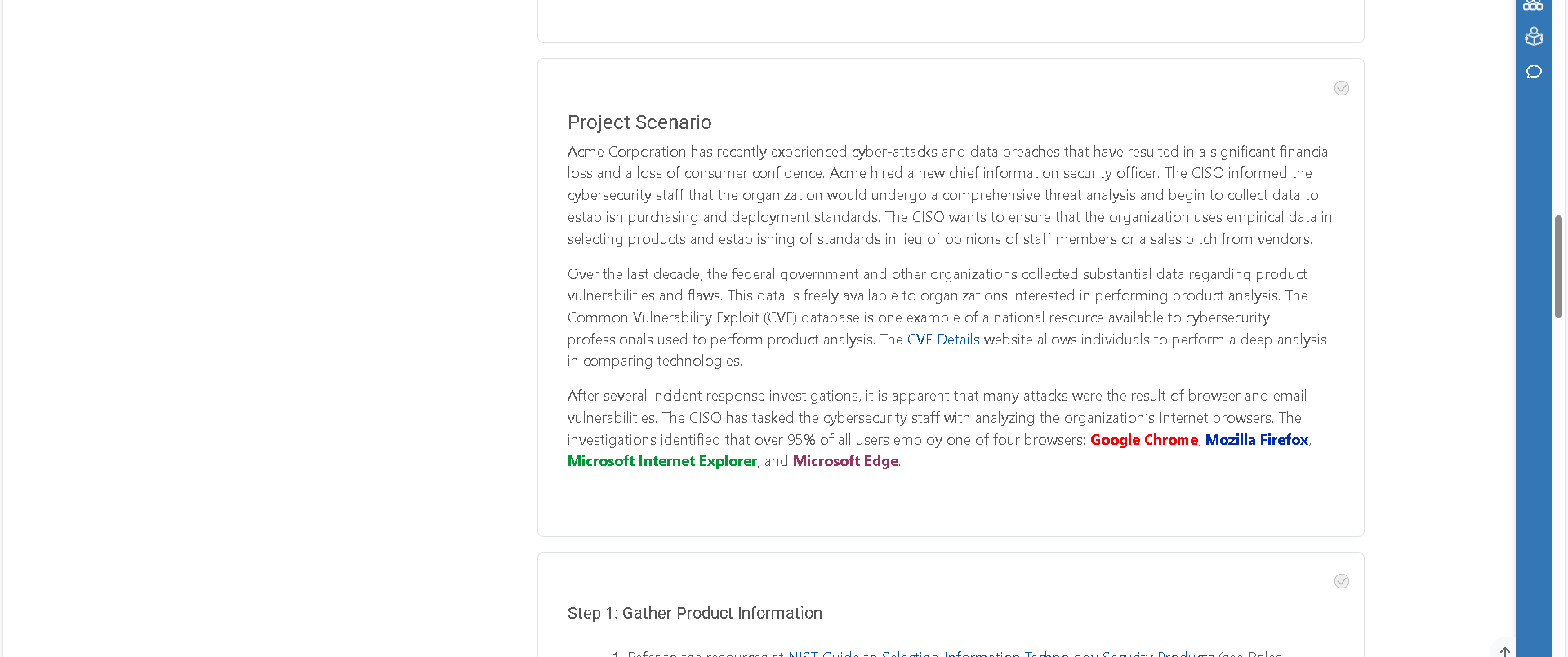The width and height of the screenshot is (1568, 657).
Task: Open the CVE Details website link
Action: (x=943, y=340)
